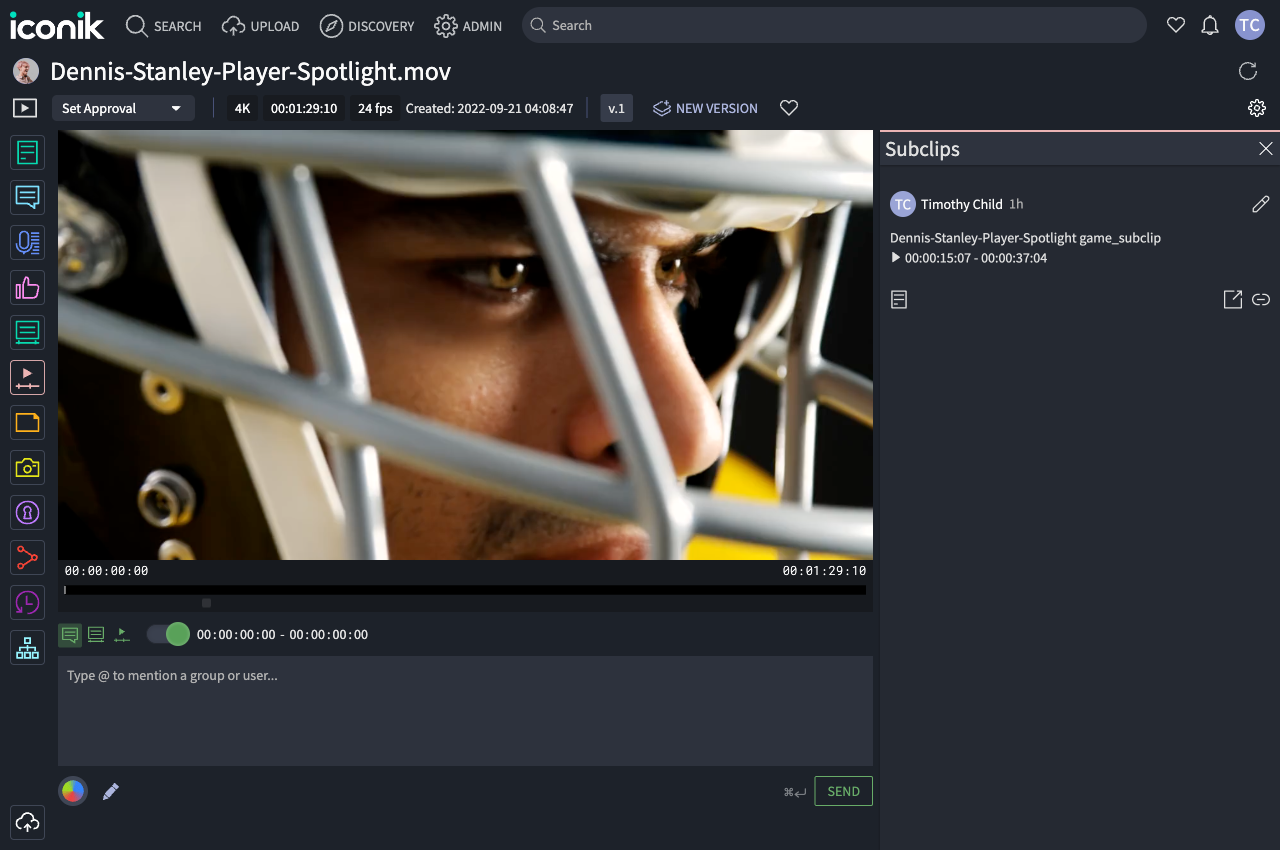Screen dimensions: 1280x850
Task: Open the v.1 version selector
Action: [x=616, y=107]
